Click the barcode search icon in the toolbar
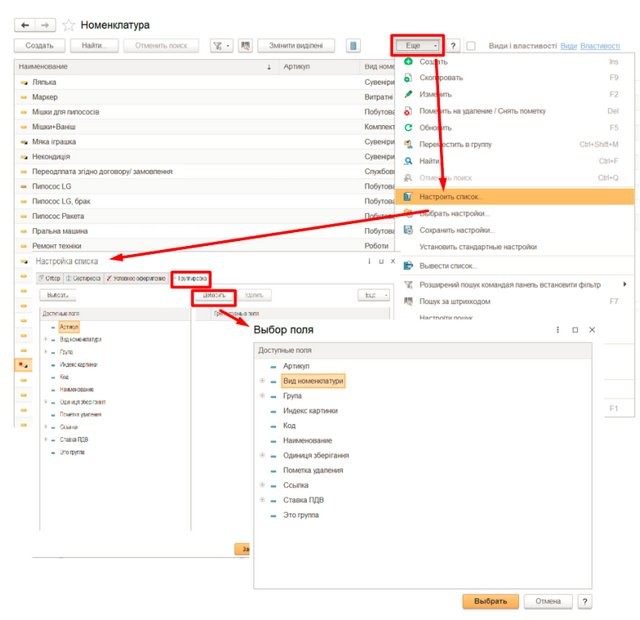The image size is (640, 620). click(353, 46)
